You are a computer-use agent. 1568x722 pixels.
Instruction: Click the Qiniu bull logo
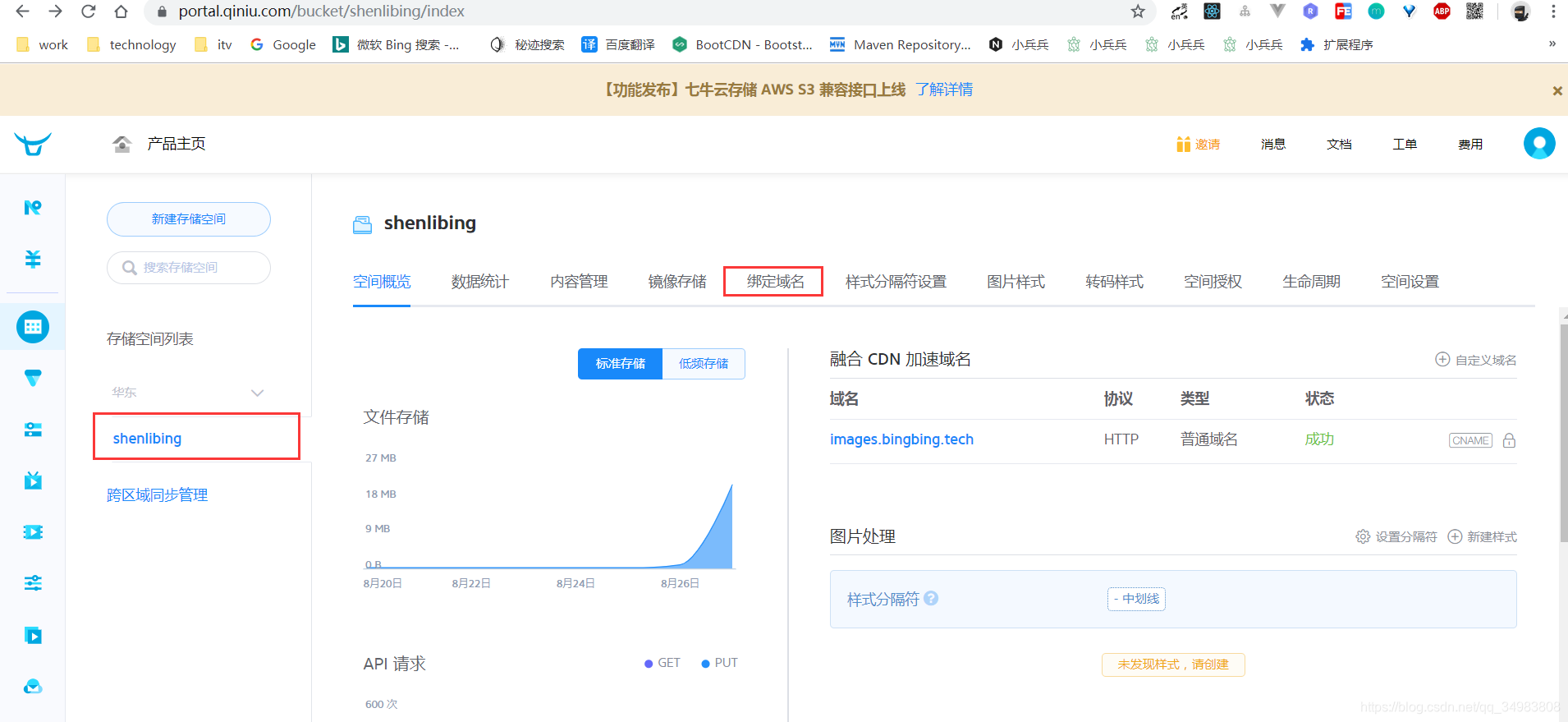[x=33, y=145]
